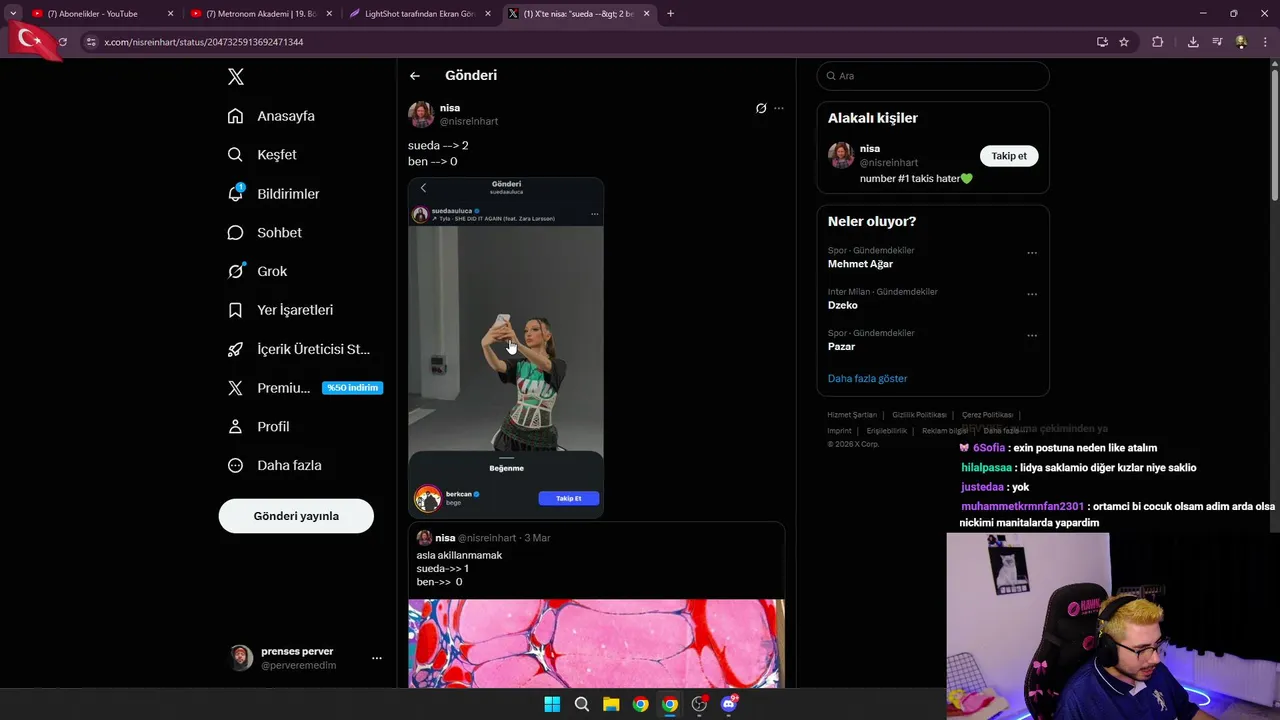Go back with the Gönderi arrow

415,76
